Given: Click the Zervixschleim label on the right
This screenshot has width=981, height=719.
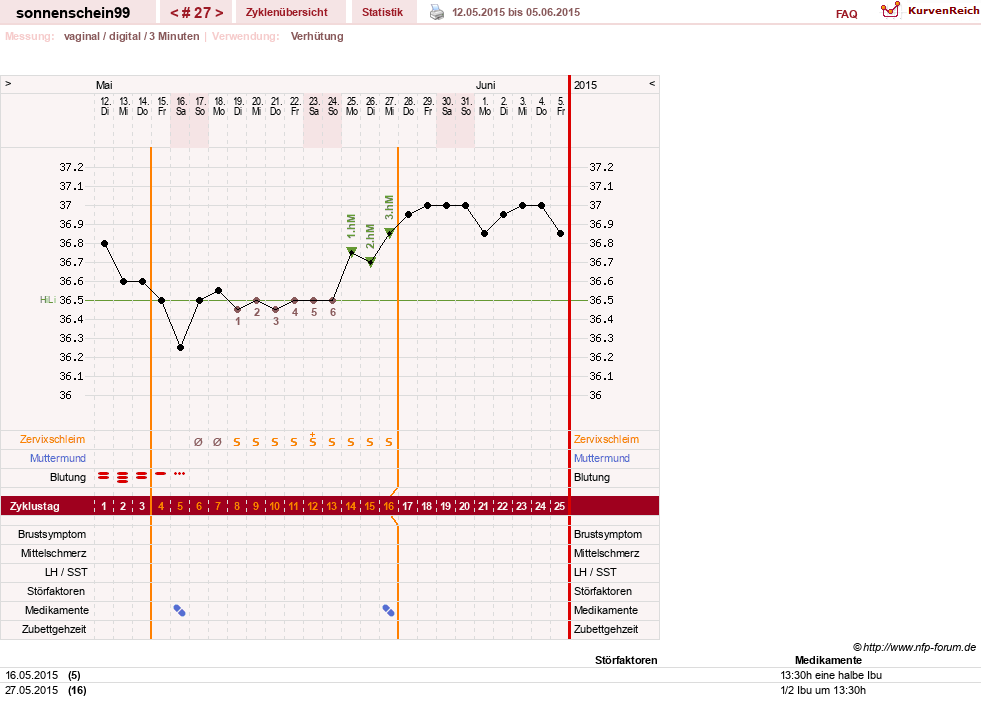Looking at the screenshot, I should pos(606,439).
